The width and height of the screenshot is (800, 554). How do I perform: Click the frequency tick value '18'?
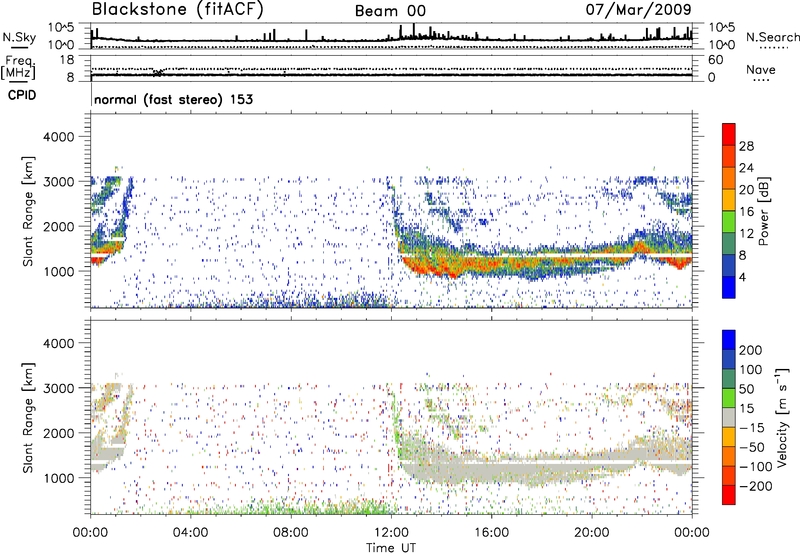pos(67,60)
